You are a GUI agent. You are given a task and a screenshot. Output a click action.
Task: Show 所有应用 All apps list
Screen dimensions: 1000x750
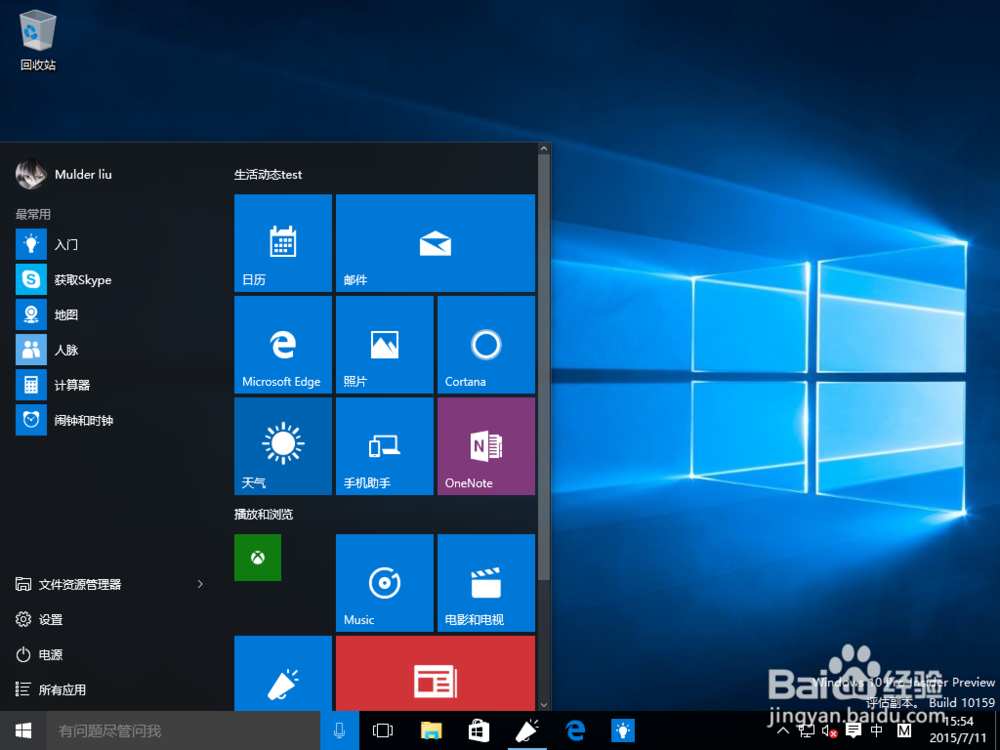(x=50, y=689)
